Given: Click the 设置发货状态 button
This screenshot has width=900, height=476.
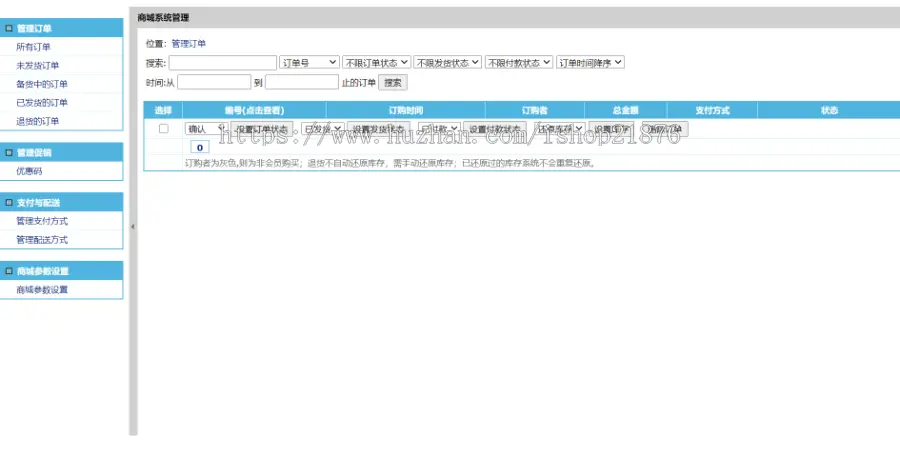Looking at the screenshot, I should [x=378, y=129].
